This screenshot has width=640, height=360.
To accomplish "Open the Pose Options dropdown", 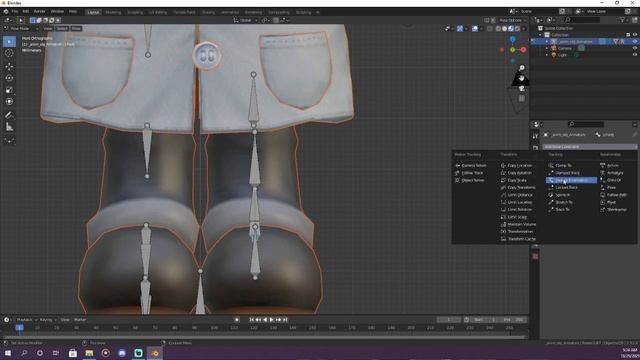I will (x=512, y=20).
